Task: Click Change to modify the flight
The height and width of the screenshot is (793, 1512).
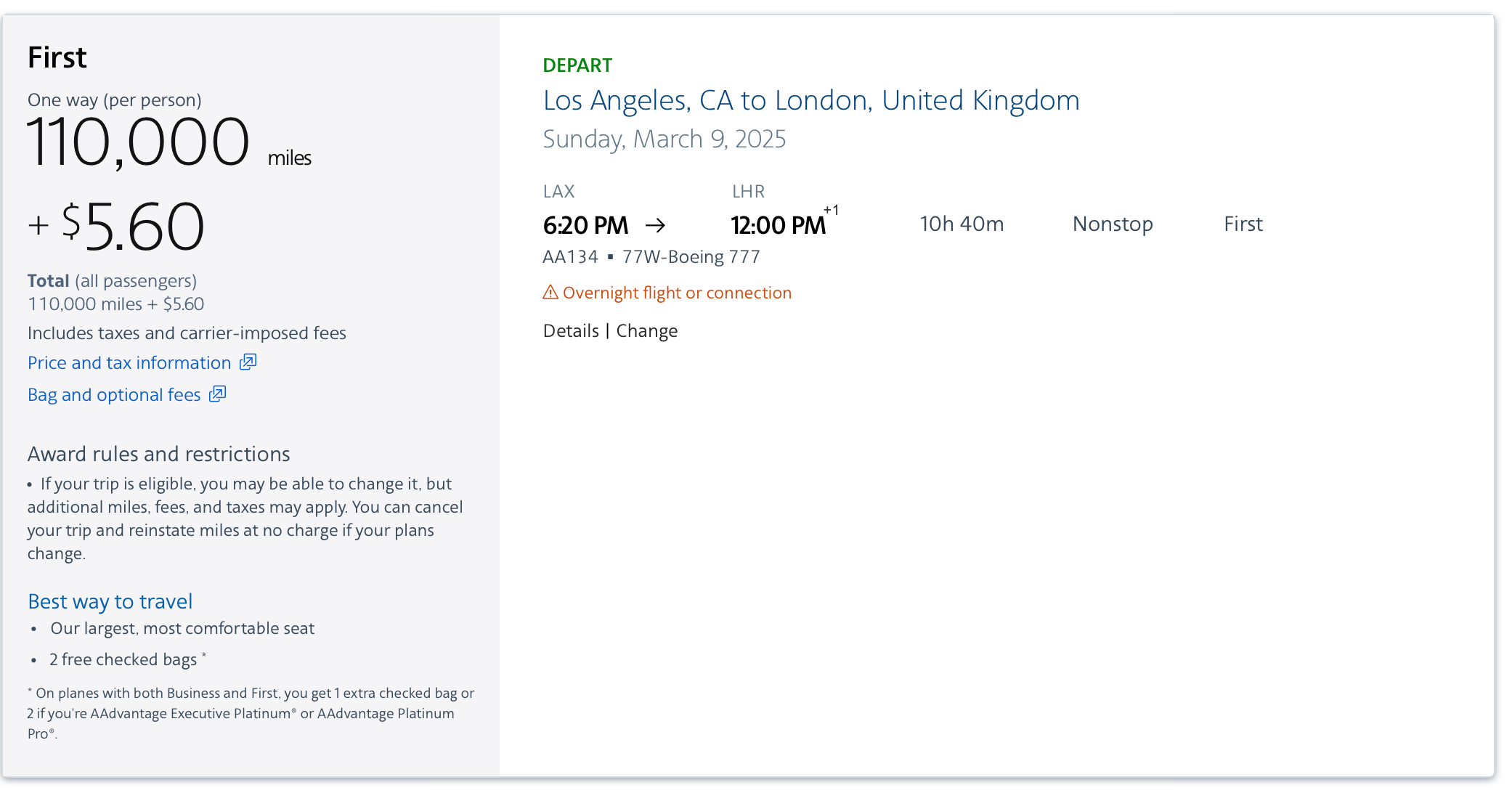Action: point(646,331)
